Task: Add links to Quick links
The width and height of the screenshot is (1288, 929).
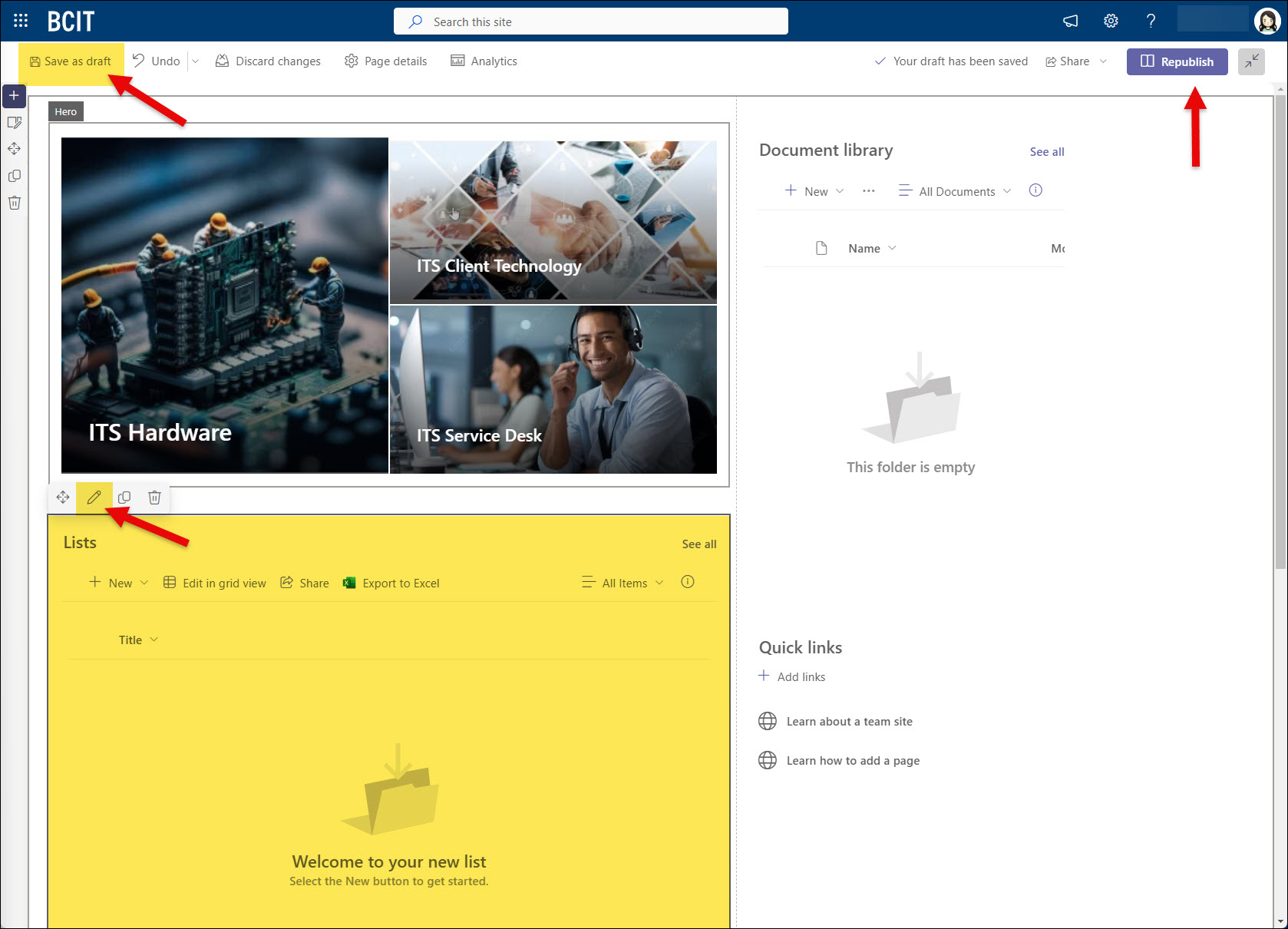Action: tap(792, 676)
